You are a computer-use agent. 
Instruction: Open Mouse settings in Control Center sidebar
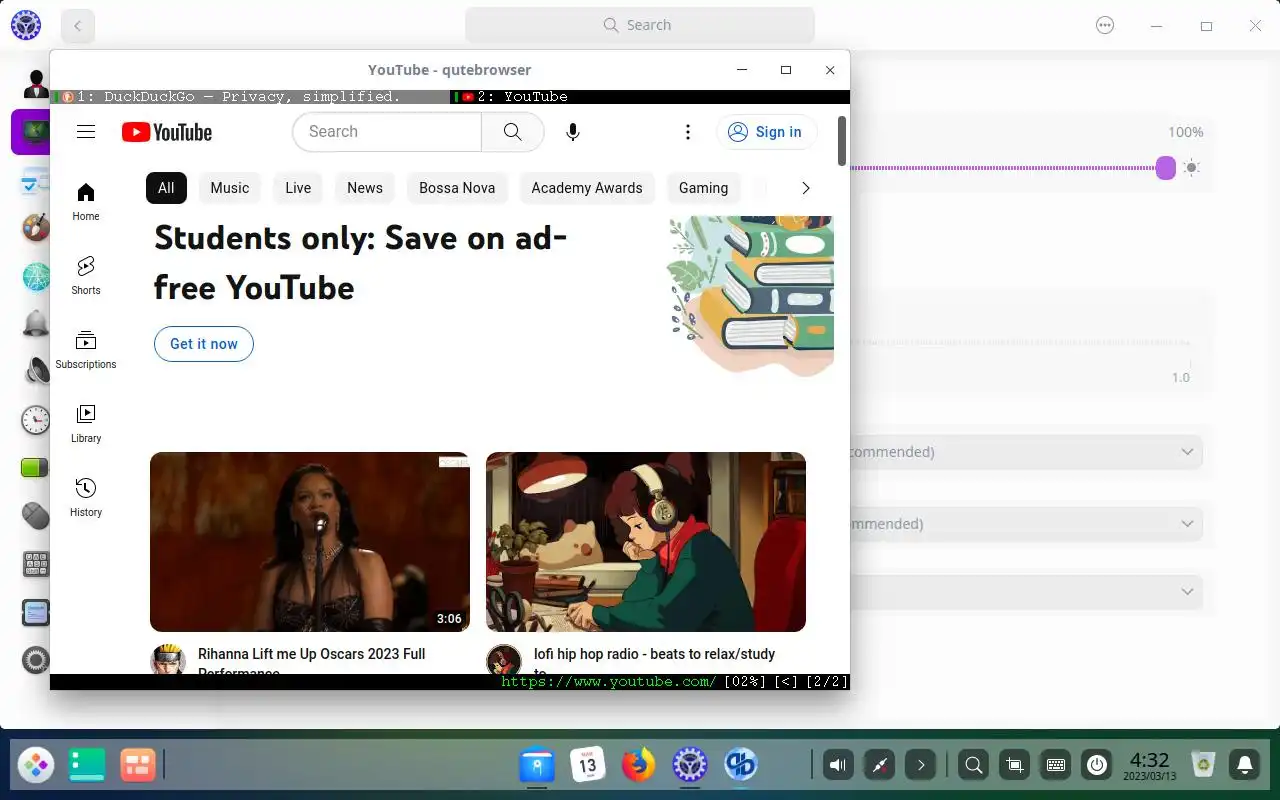pos(36,516)
